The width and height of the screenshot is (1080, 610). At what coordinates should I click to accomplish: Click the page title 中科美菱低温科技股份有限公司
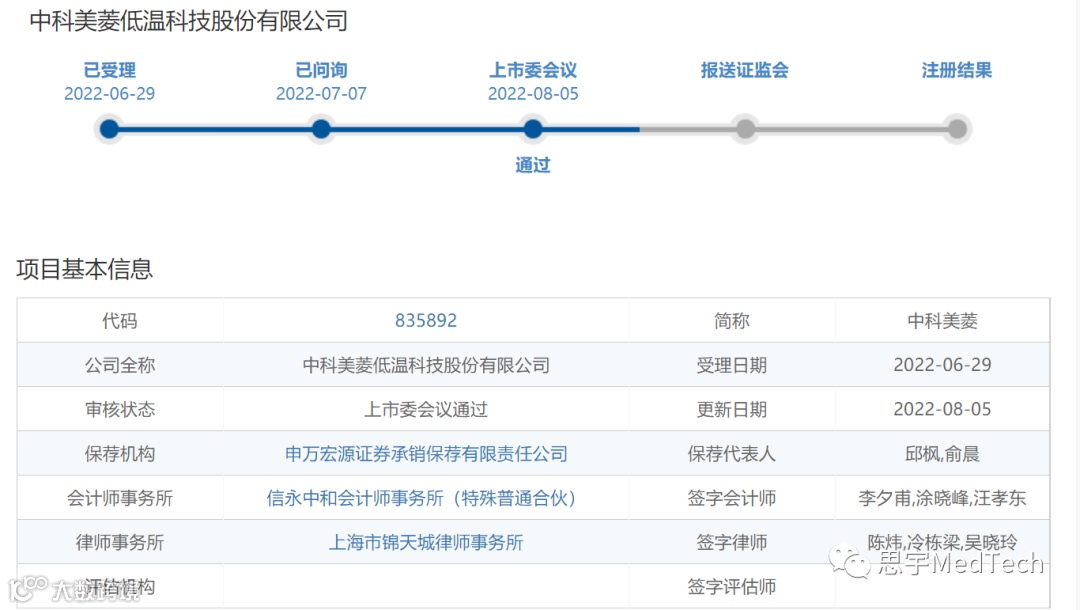click(188, 21)
